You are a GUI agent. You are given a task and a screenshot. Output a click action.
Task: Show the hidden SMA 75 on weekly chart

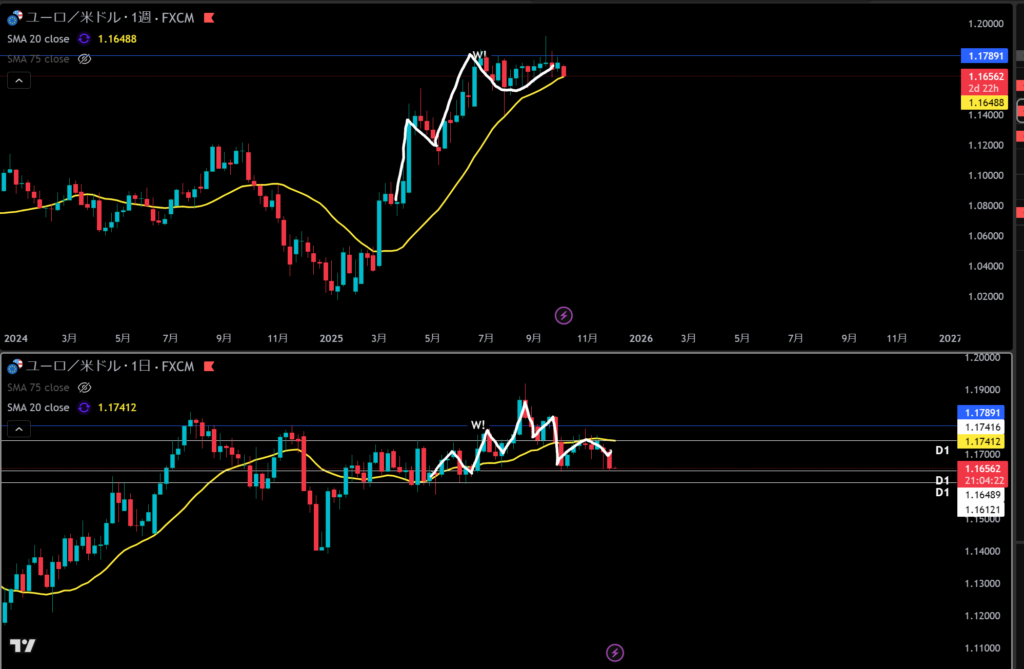85,59
